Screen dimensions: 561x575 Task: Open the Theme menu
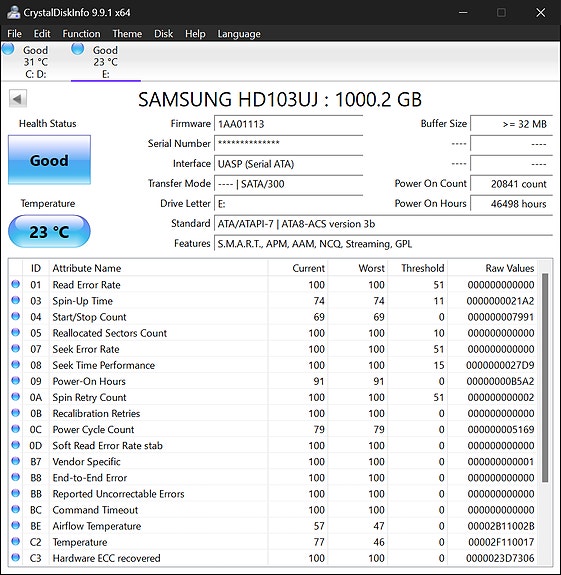[127, 34]
